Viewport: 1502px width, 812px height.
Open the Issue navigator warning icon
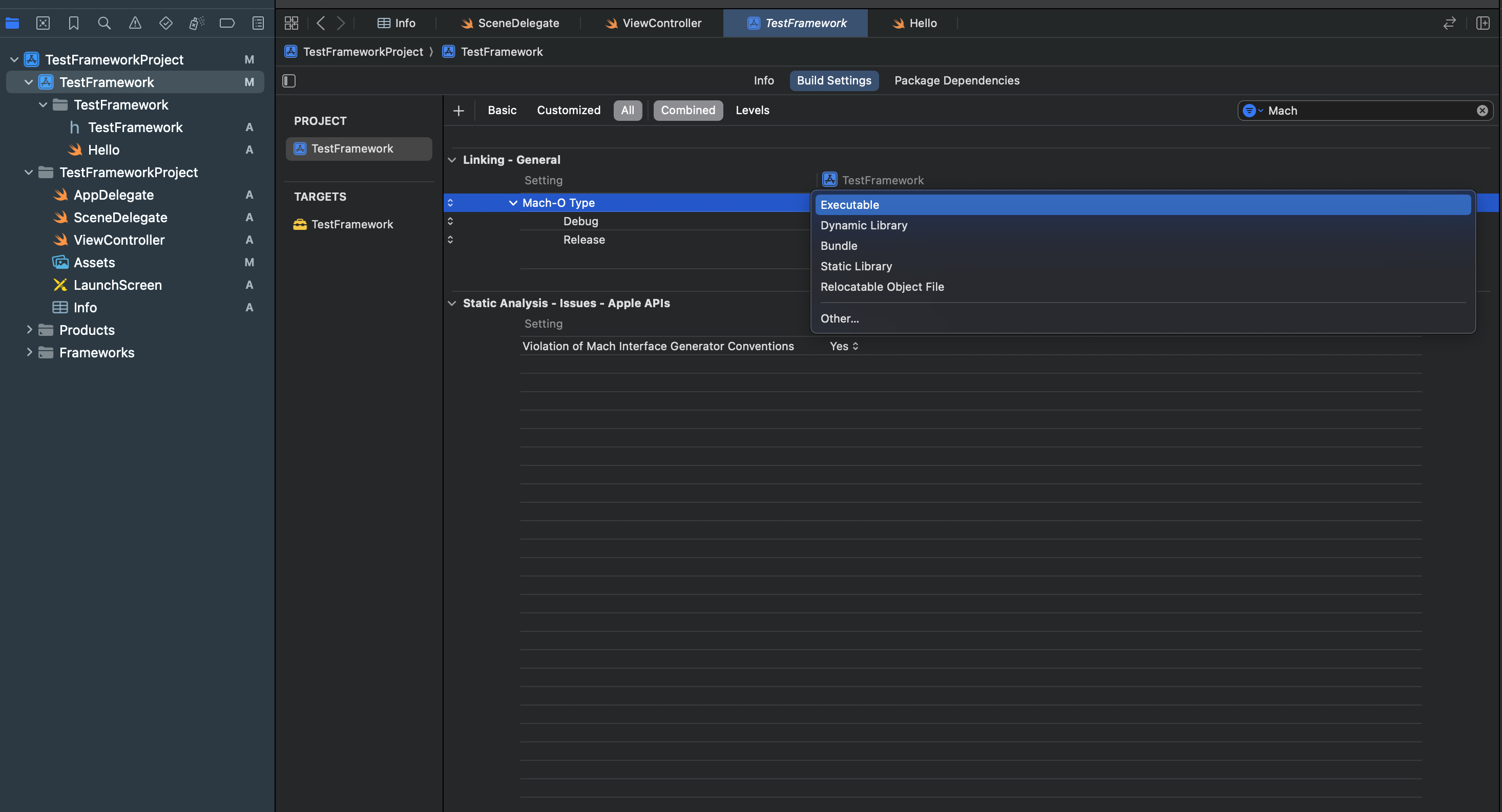[x=135, y=24]
